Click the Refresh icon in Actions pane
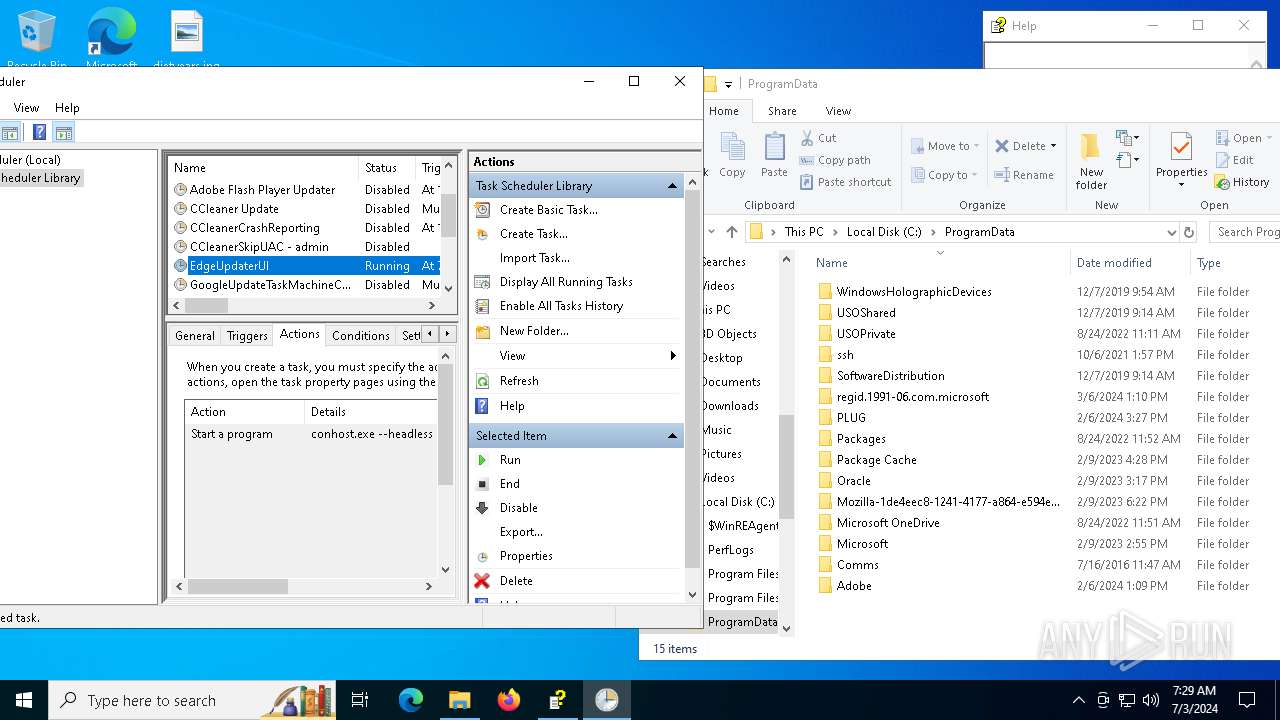The width and height of the screenshot is (1280, 720). click(x=482, y=381)
